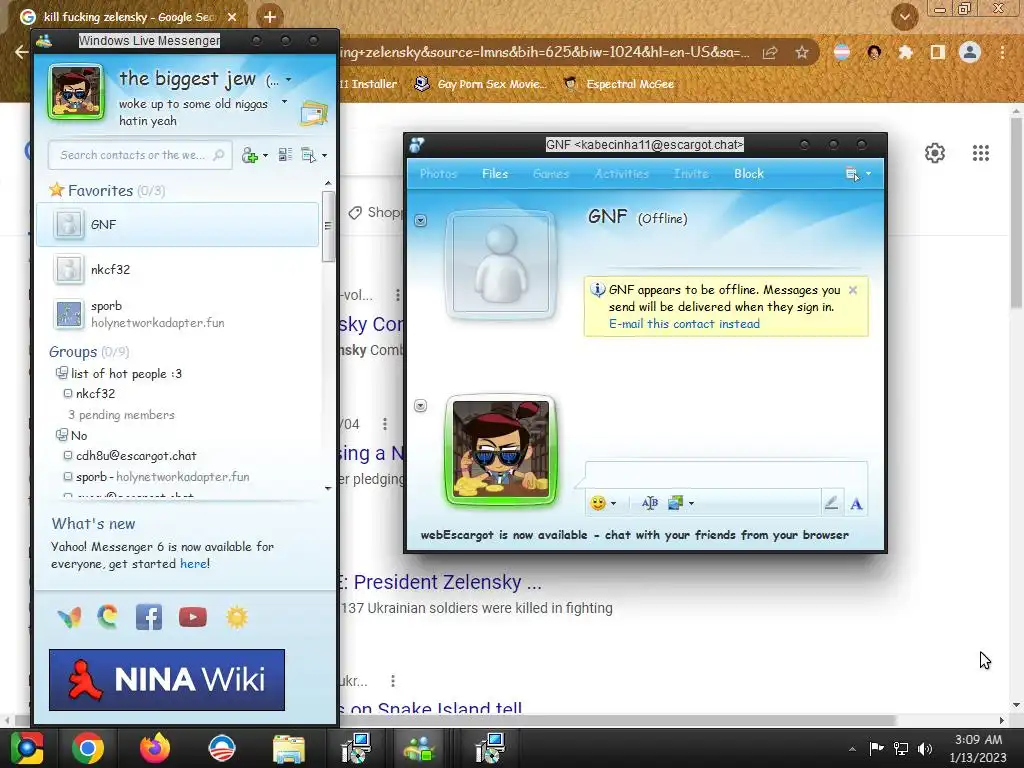Image resolution: width=1024 pixels, height=768 pixels.
Task: Open the emoticon picker in the chat window
Action: (x=598, y=503)
